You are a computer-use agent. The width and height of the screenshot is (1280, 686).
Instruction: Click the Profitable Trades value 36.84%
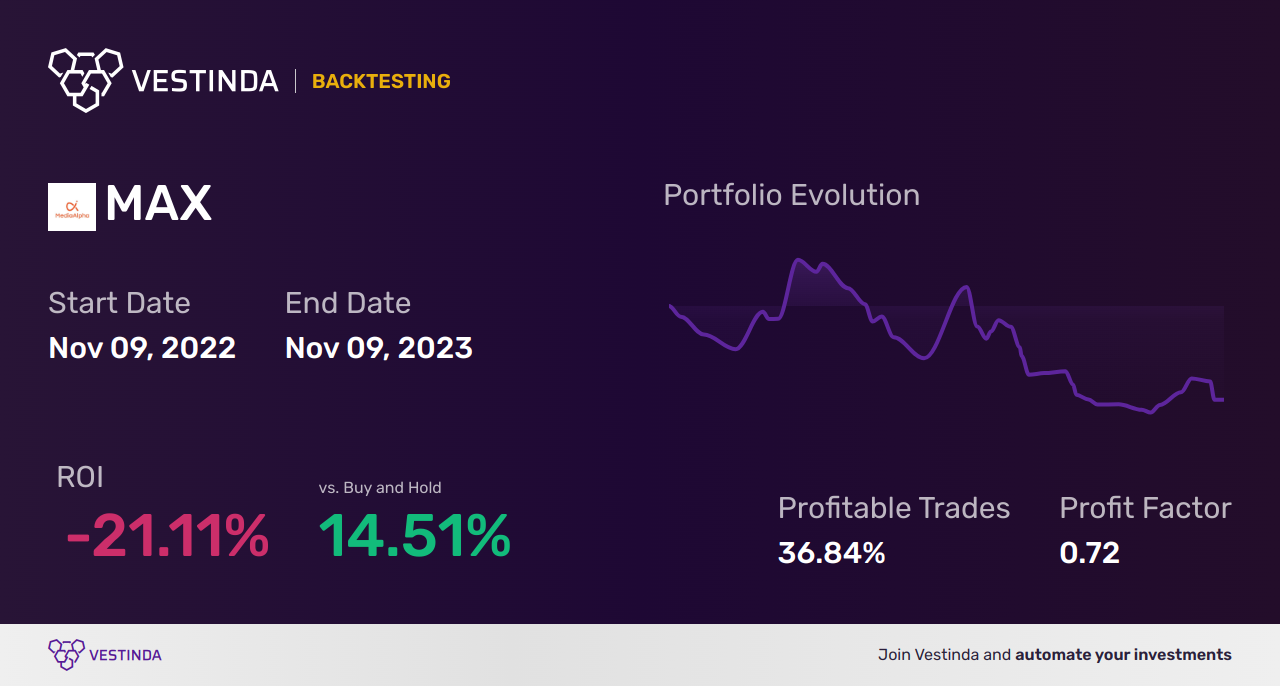click(831, 552)
